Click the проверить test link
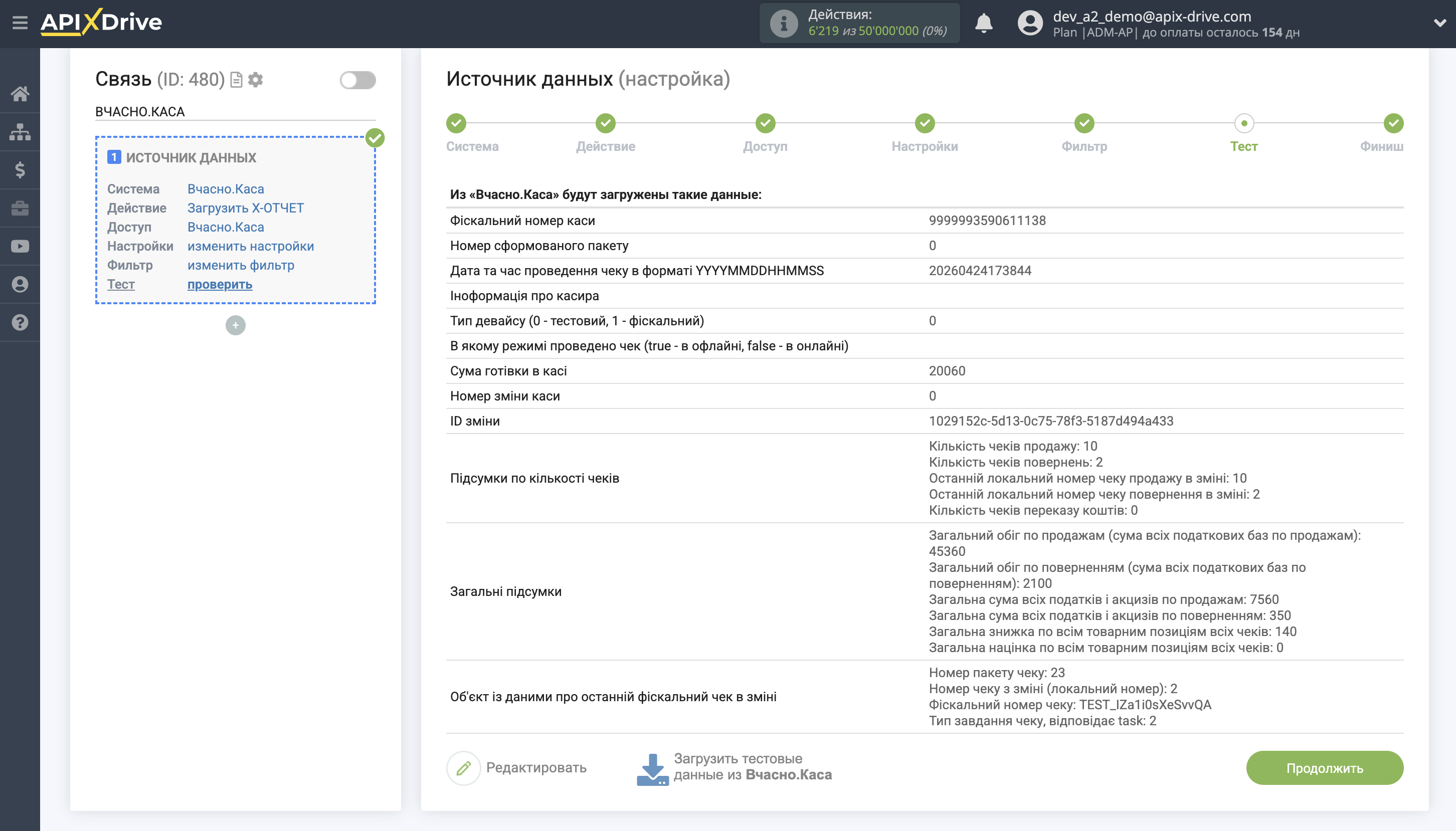Image resolution: width=1456 pixels, height=831 pixels. 220,284
